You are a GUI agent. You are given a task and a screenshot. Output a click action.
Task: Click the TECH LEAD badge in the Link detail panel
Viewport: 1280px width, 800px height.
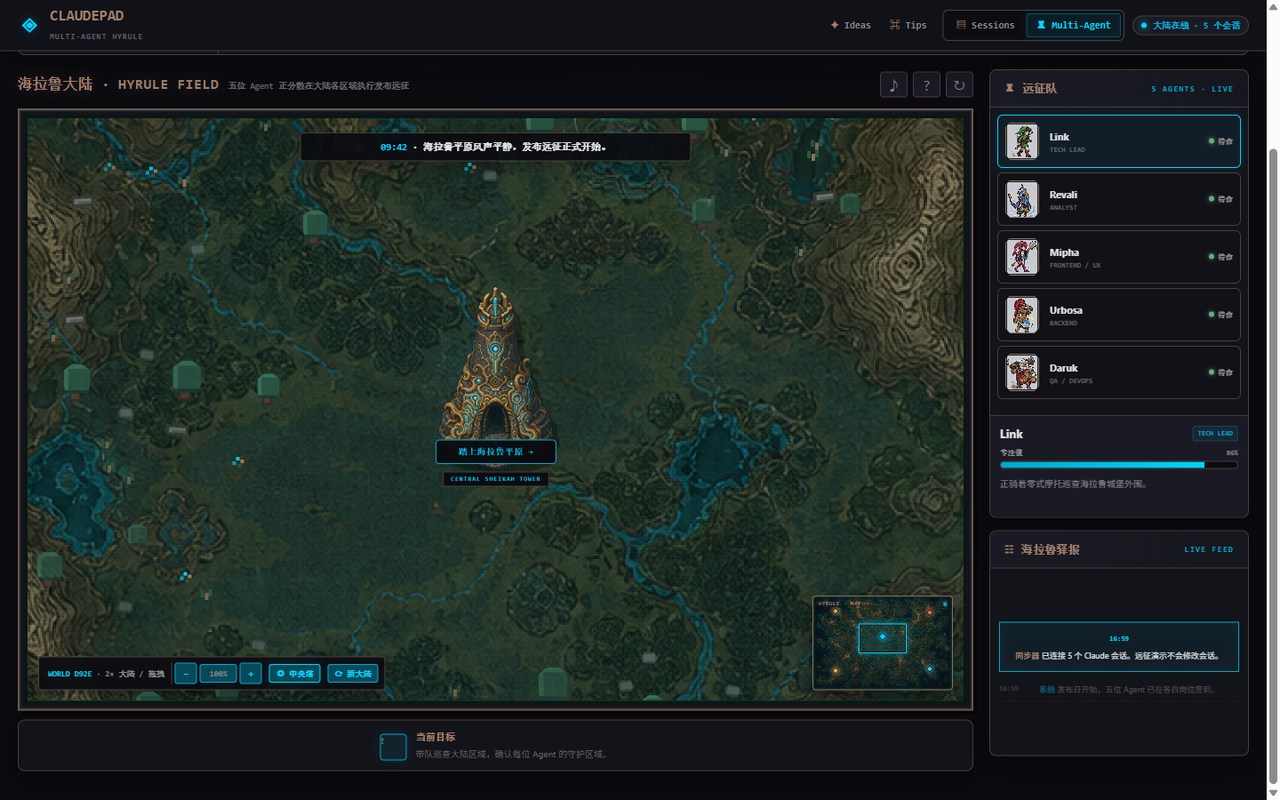[1215, 433]
